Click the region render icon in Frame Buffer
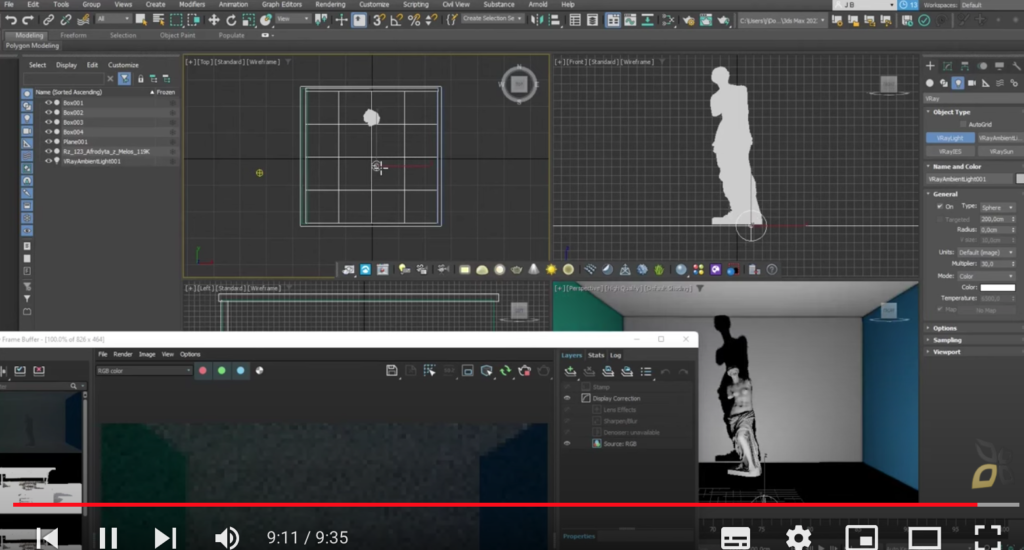 coord(429,371)
